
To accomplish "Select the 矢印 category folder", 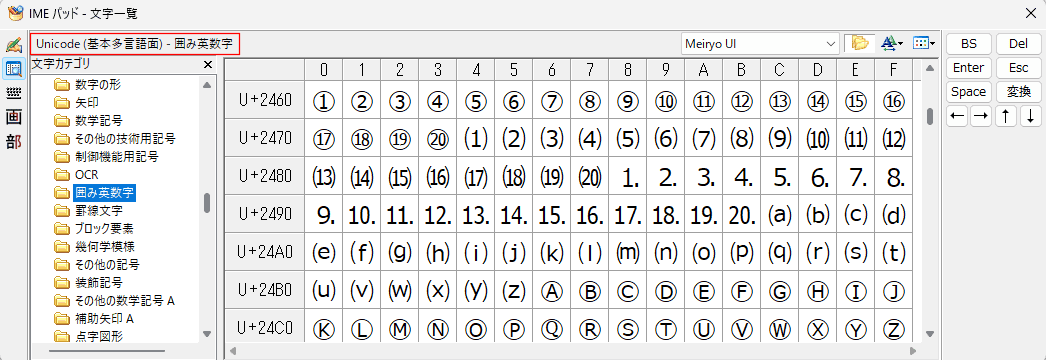I will [77, 103].
